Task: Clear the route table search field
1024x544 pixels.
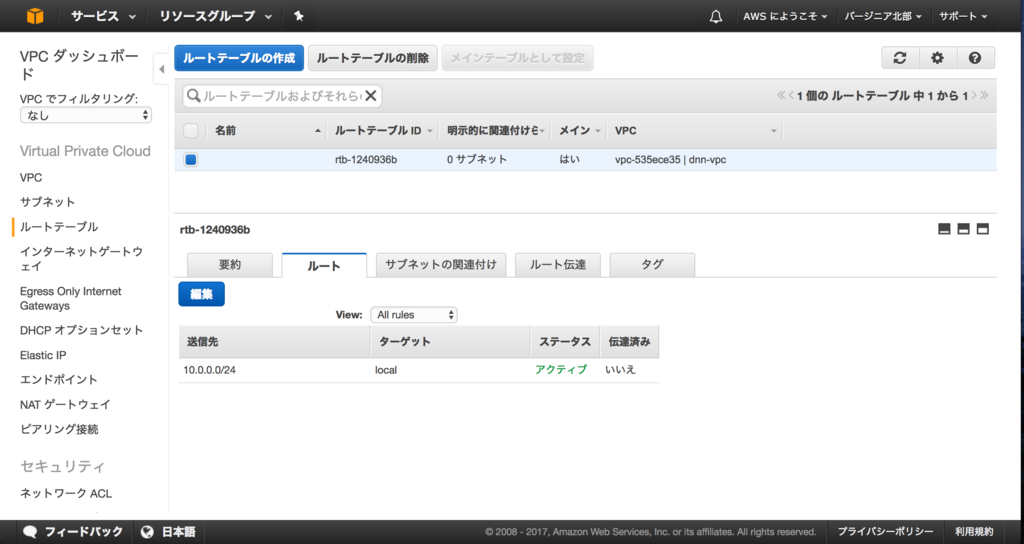Action: (x=371, y=96)
